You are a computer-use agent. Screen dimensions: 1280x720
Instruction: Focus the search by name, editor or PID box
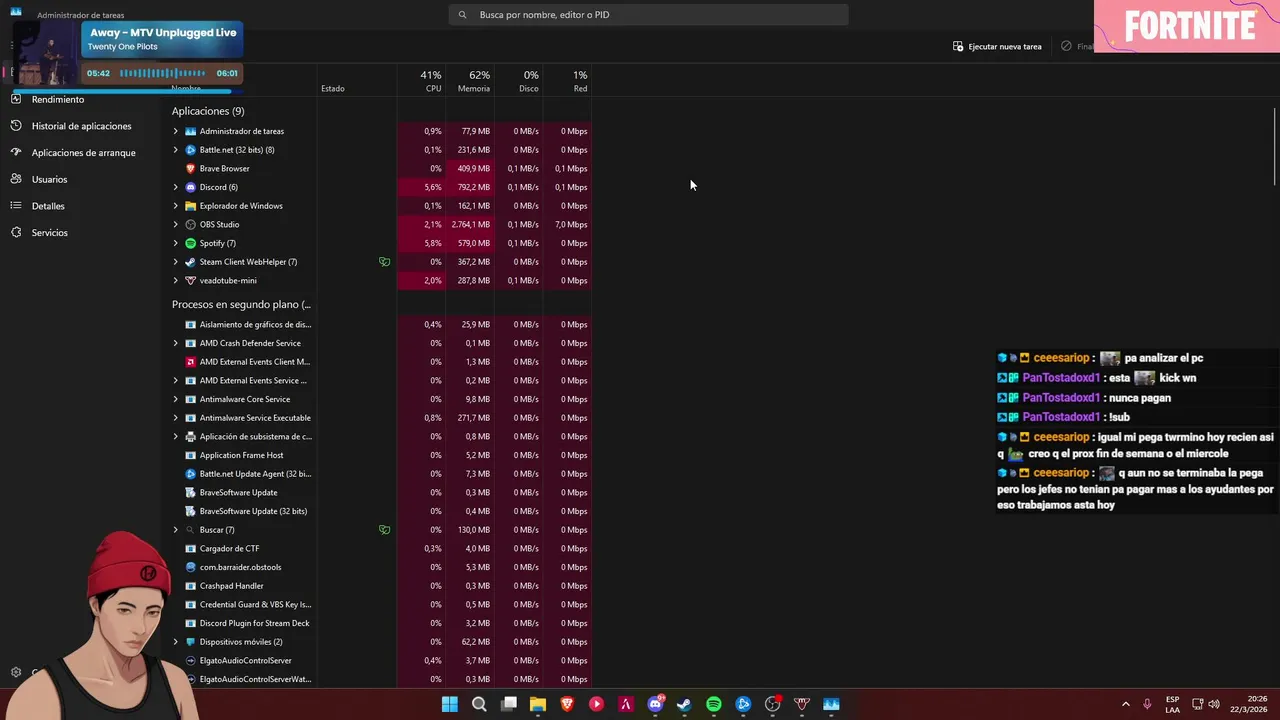pos(648,15)
